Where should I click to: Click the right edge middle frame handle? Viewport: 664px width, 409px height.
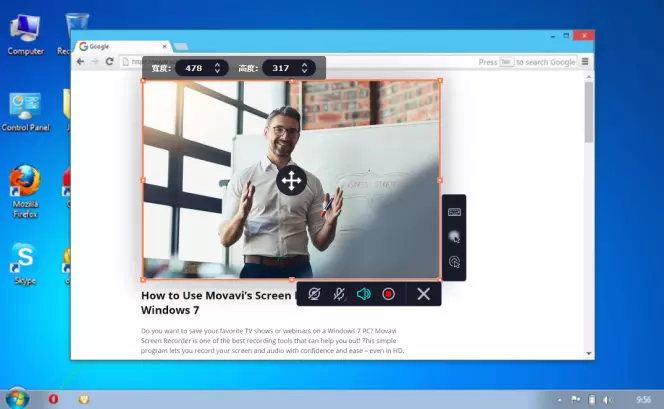coord(440,180)
